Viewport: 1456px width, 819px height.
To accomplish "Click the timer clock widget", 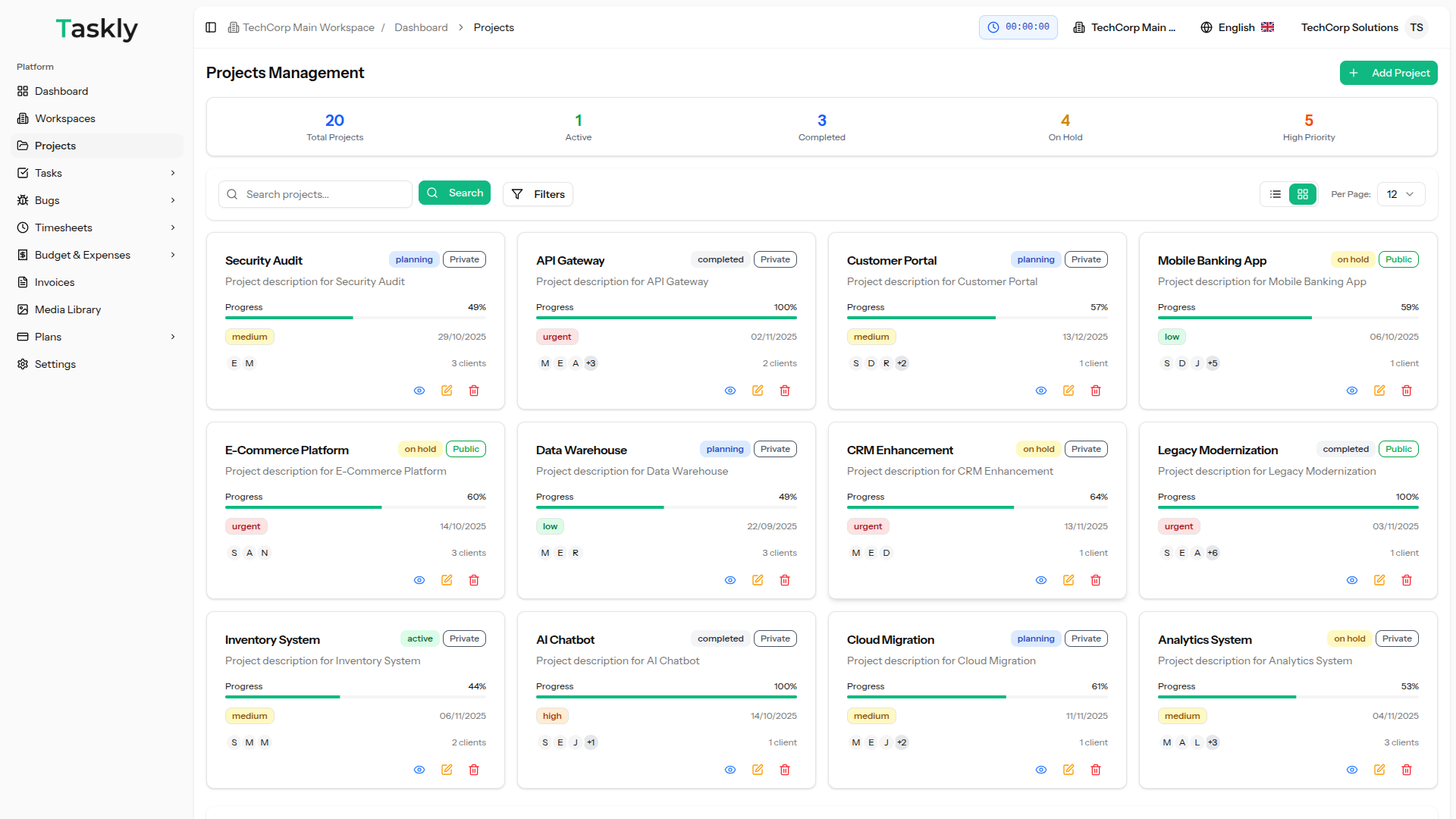I will click(1018, 27).
